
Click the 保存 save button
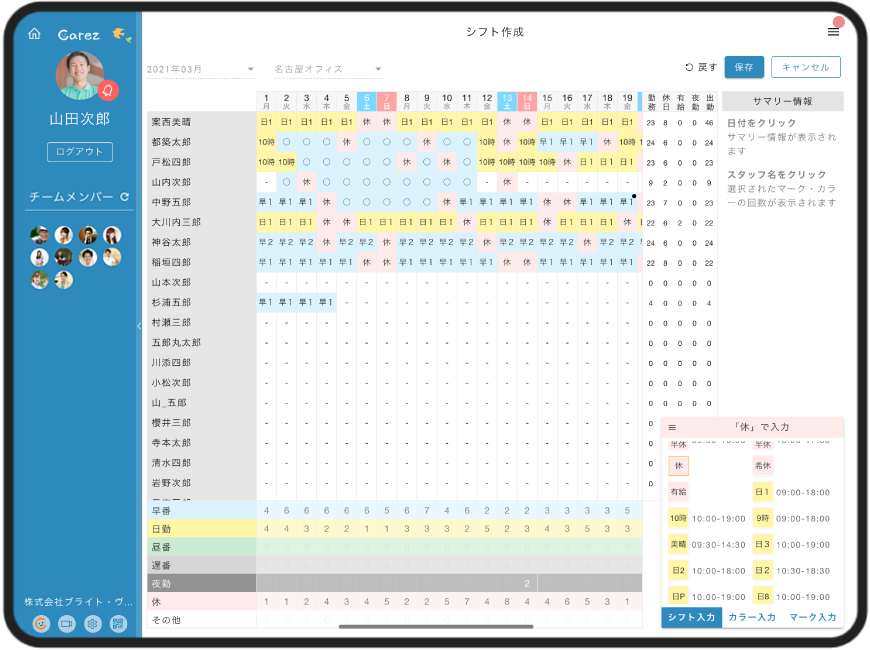click(x=743, y=67)
